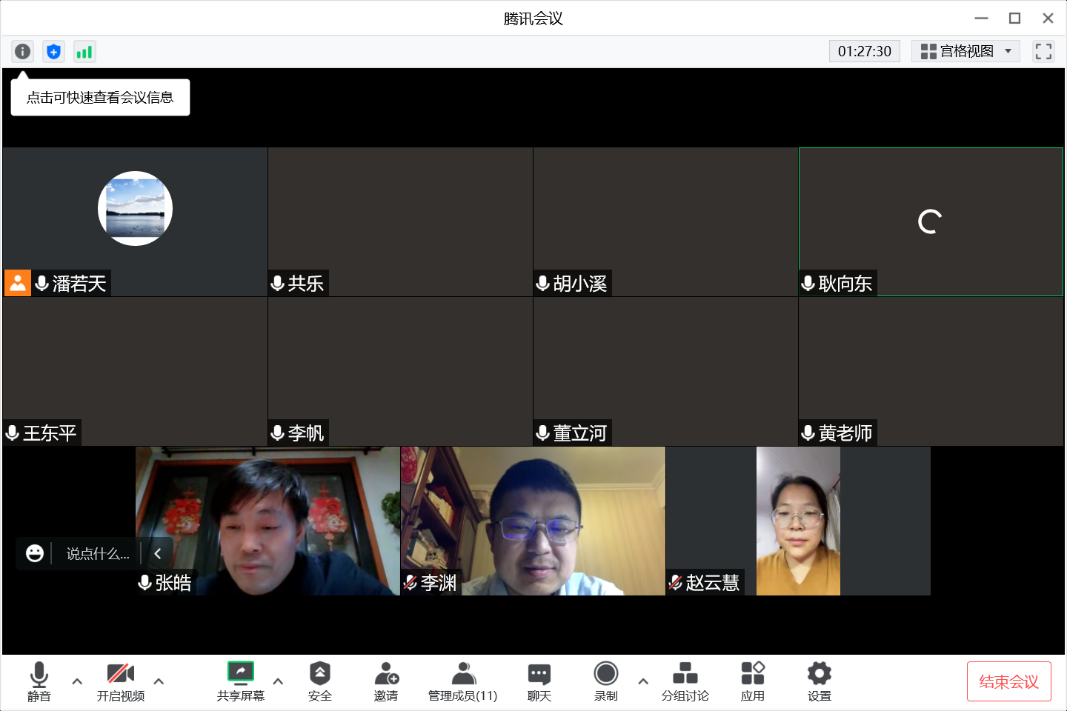Open 管理成员(11) participant list
This screenshot has width=1067, height=711.
coord(462,681)
